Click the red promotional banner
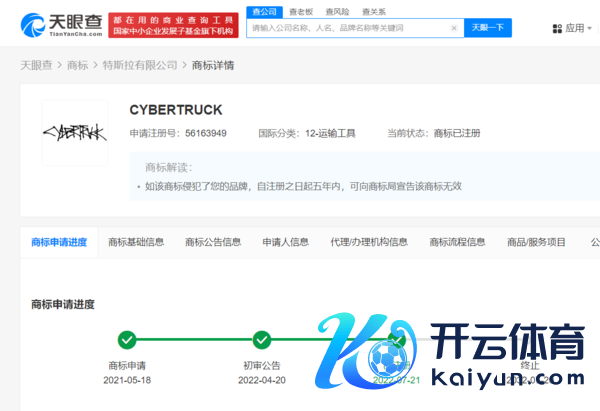The height and width of the screenshot is (411, 600). pos(173,25)
